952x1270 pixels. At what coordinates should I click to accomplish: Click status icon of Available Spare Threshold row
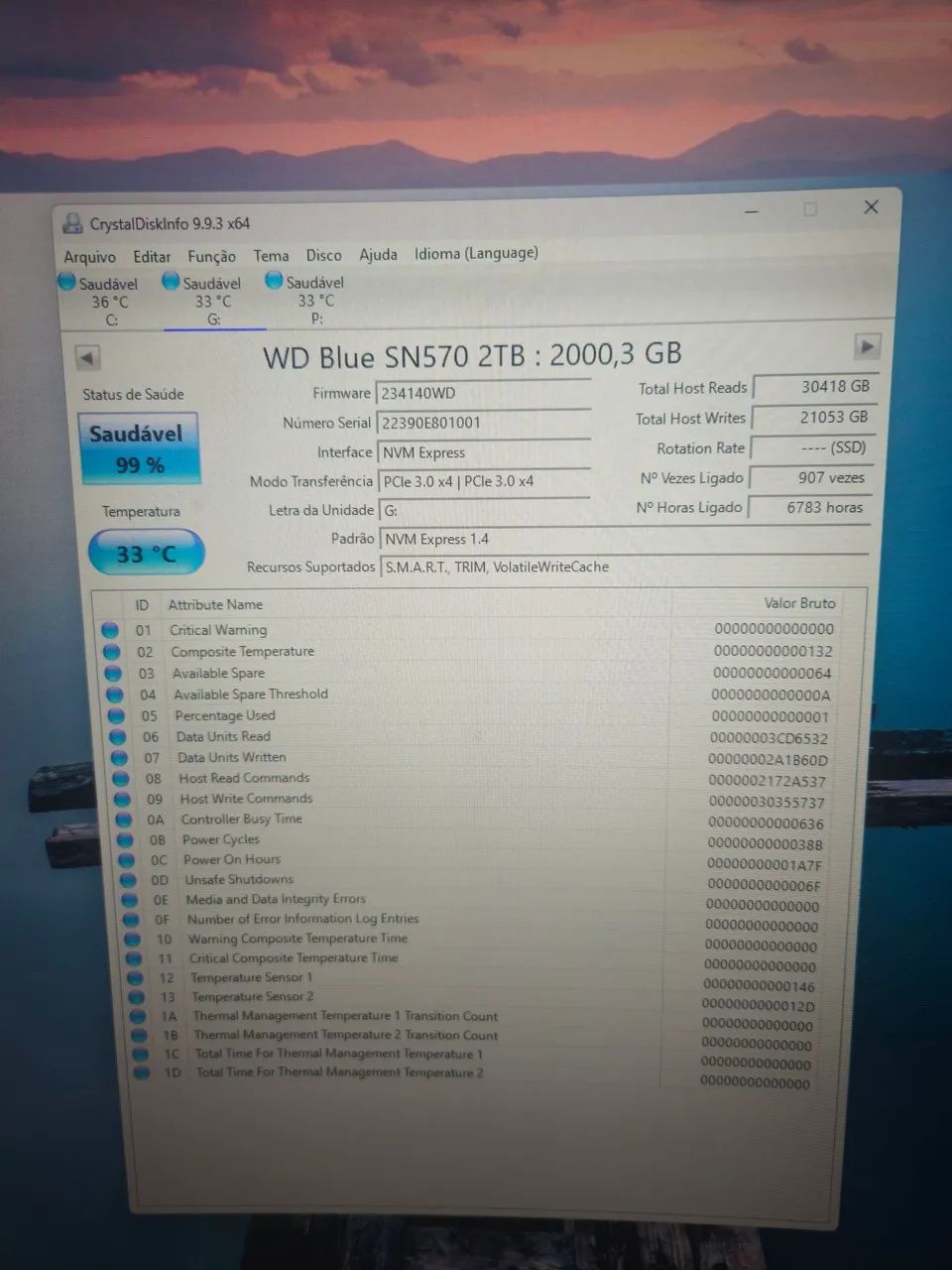click(115, 695)
